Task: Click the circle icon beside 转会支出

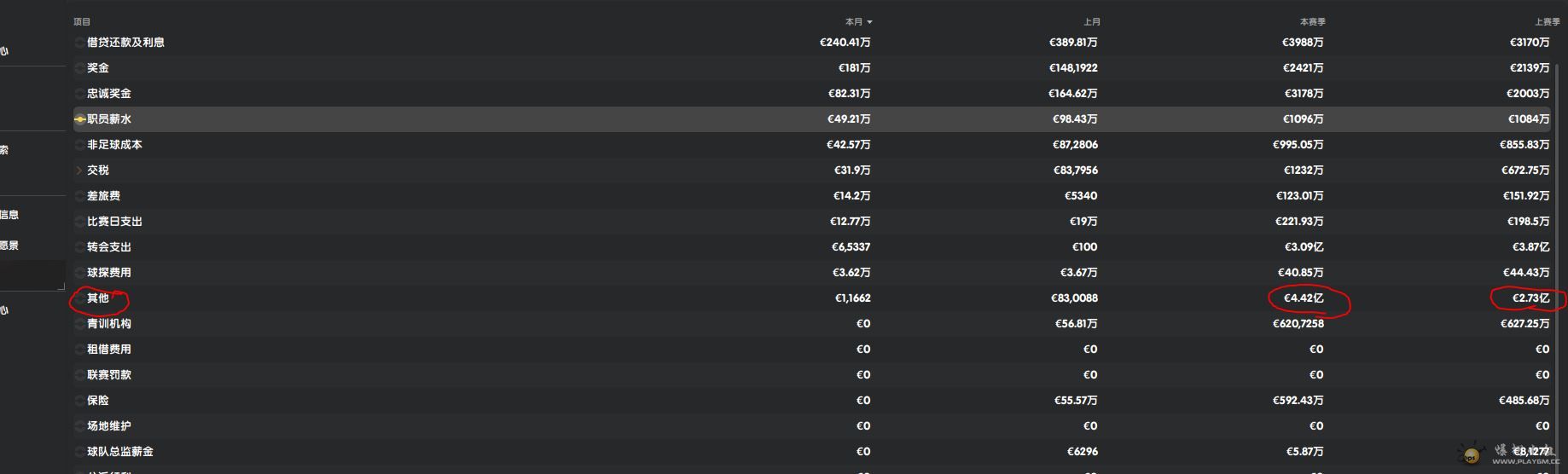Action: 79,246
